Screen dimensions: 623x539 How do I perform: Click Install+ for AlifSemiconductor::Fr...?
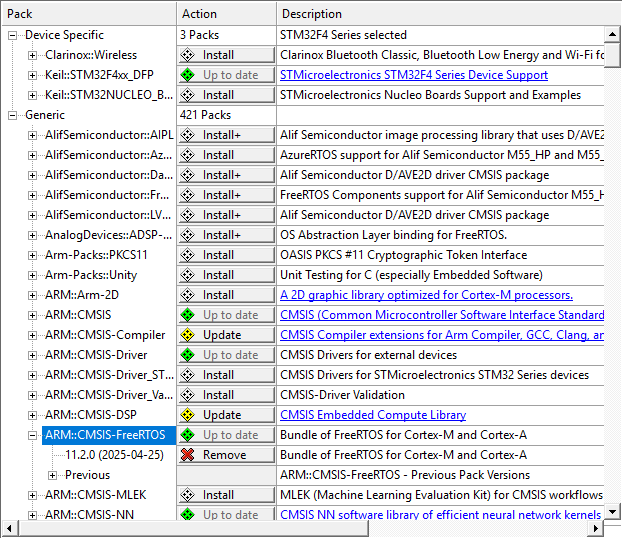pyautogui.click(x=226, y=195)
